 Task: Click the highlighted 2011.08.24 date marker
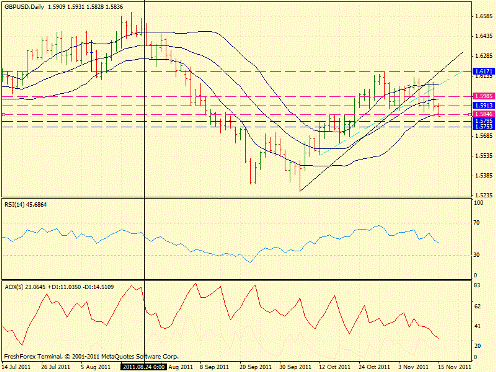pyautogui.click(x=144, y=367)
